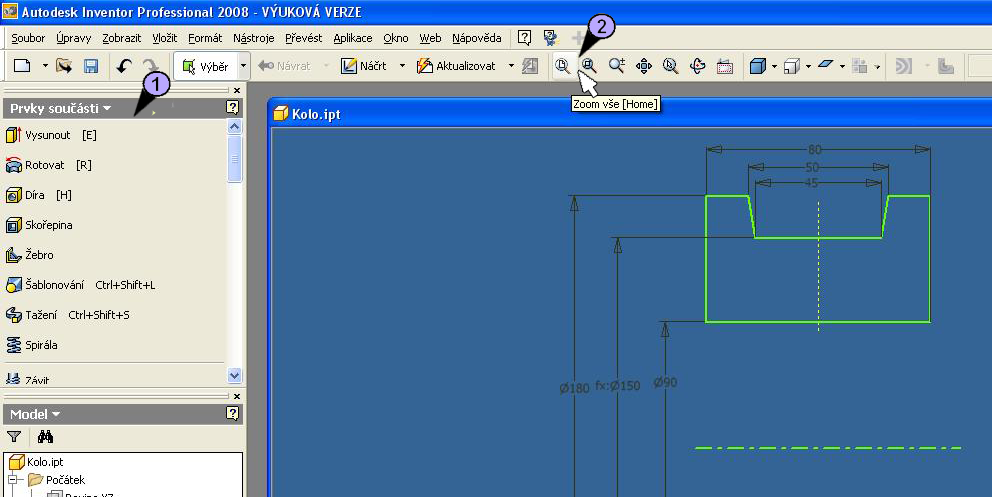Click the Undo arrow icon

tap(124, 66)
